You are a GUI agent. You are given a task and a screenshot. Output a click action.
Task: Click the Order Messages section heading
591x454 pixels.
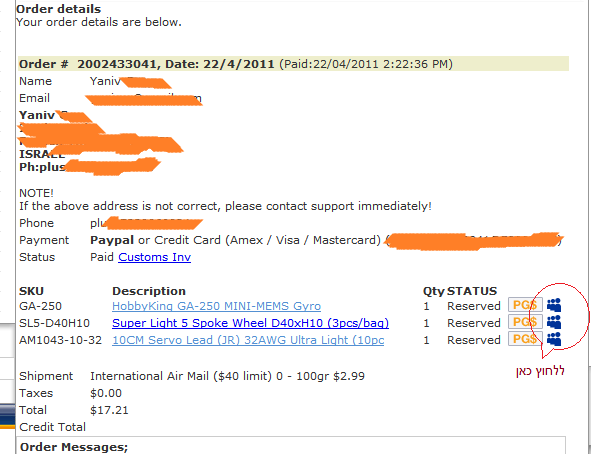74,447
